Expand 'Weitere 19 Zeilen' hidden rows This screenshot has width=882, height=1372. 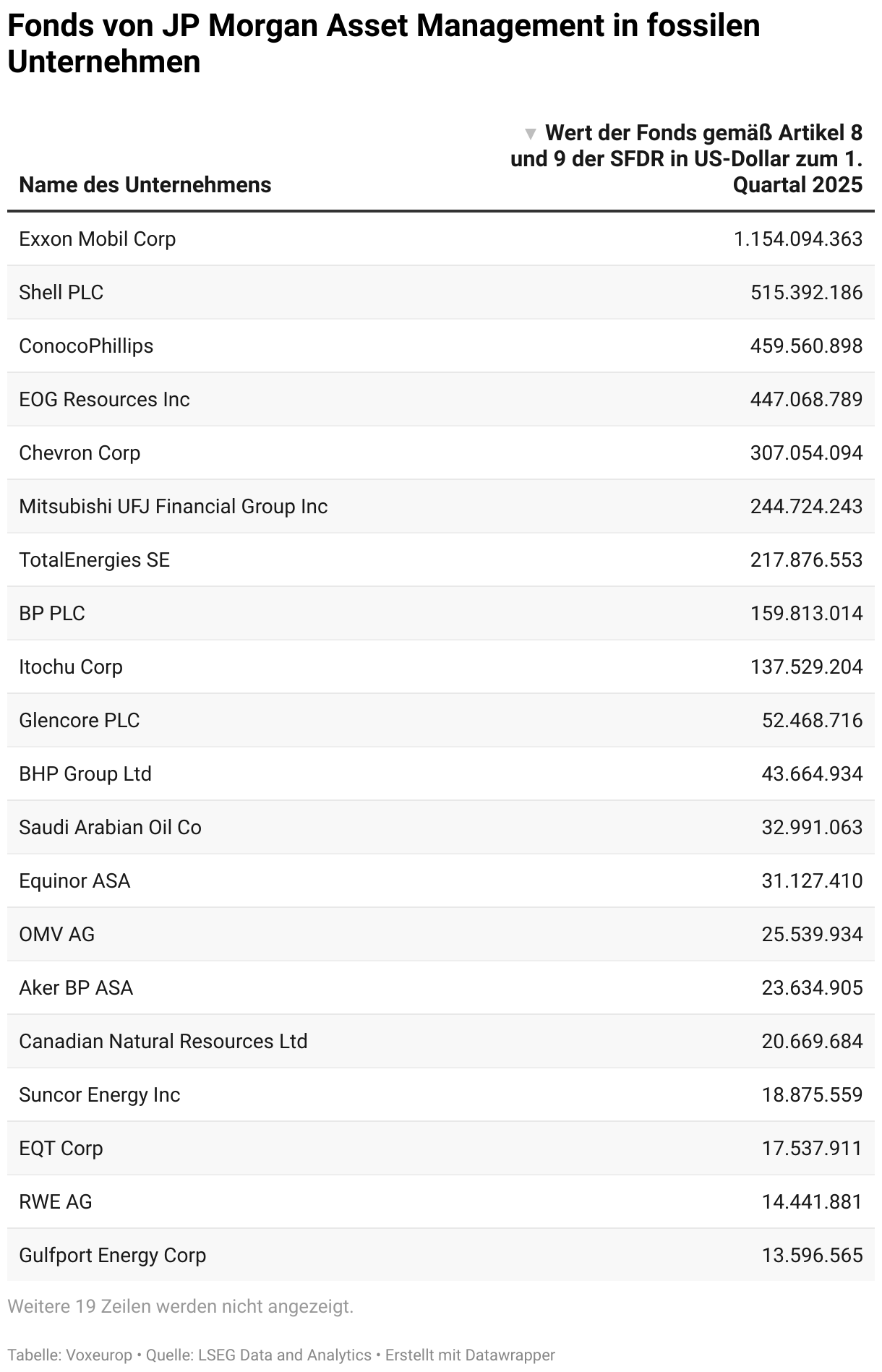point(180,1306)
